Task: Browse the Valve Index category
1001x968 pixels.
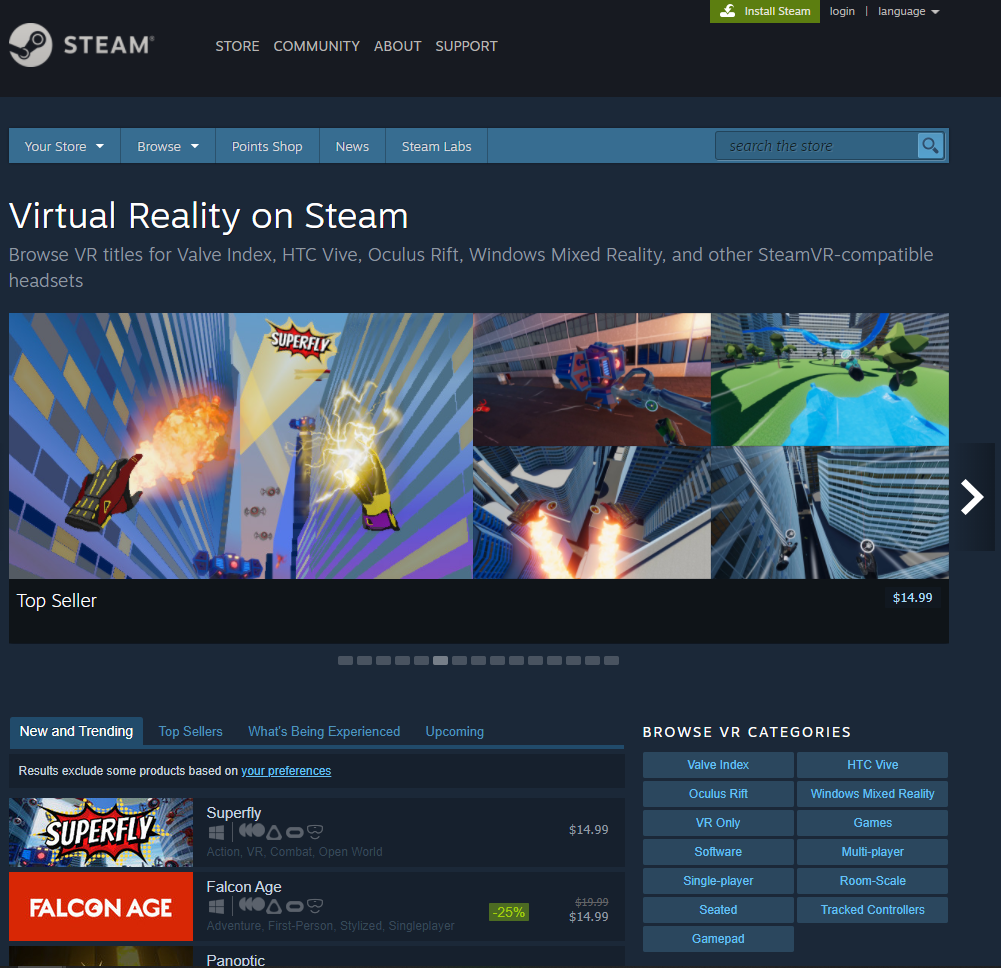Action: [x=718, y=765]
